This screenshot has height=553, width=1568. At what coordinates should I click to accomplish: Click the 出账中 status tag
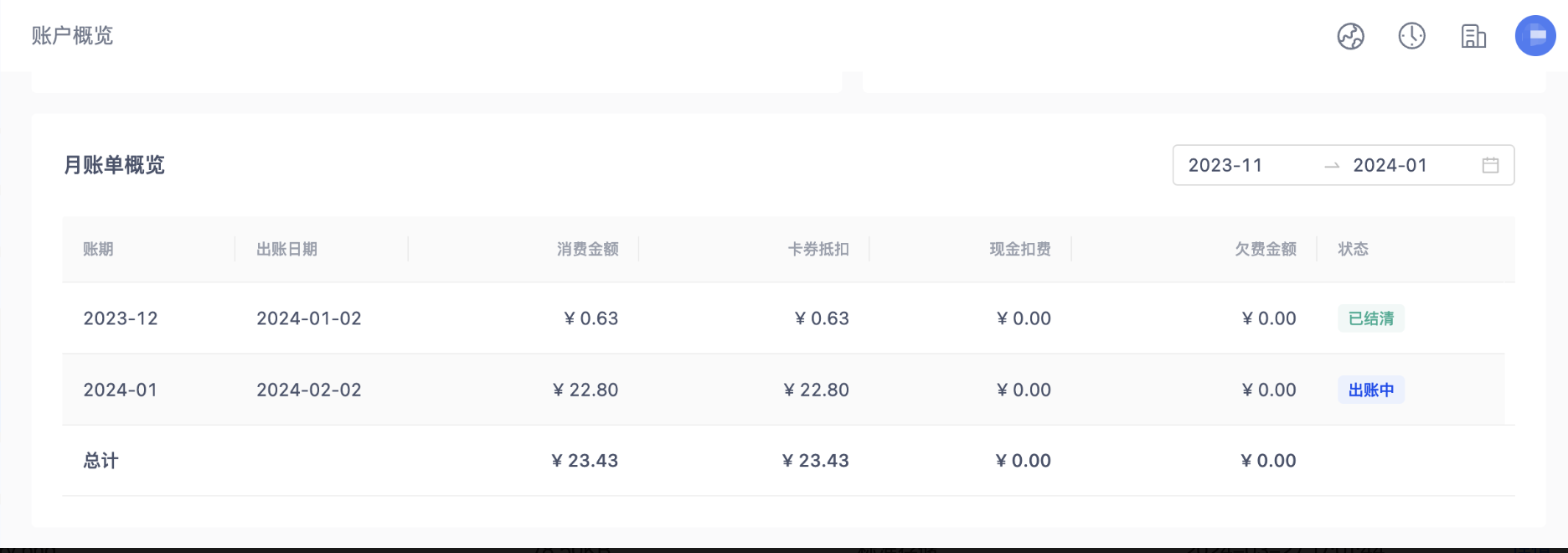[x=1370, y=390]
